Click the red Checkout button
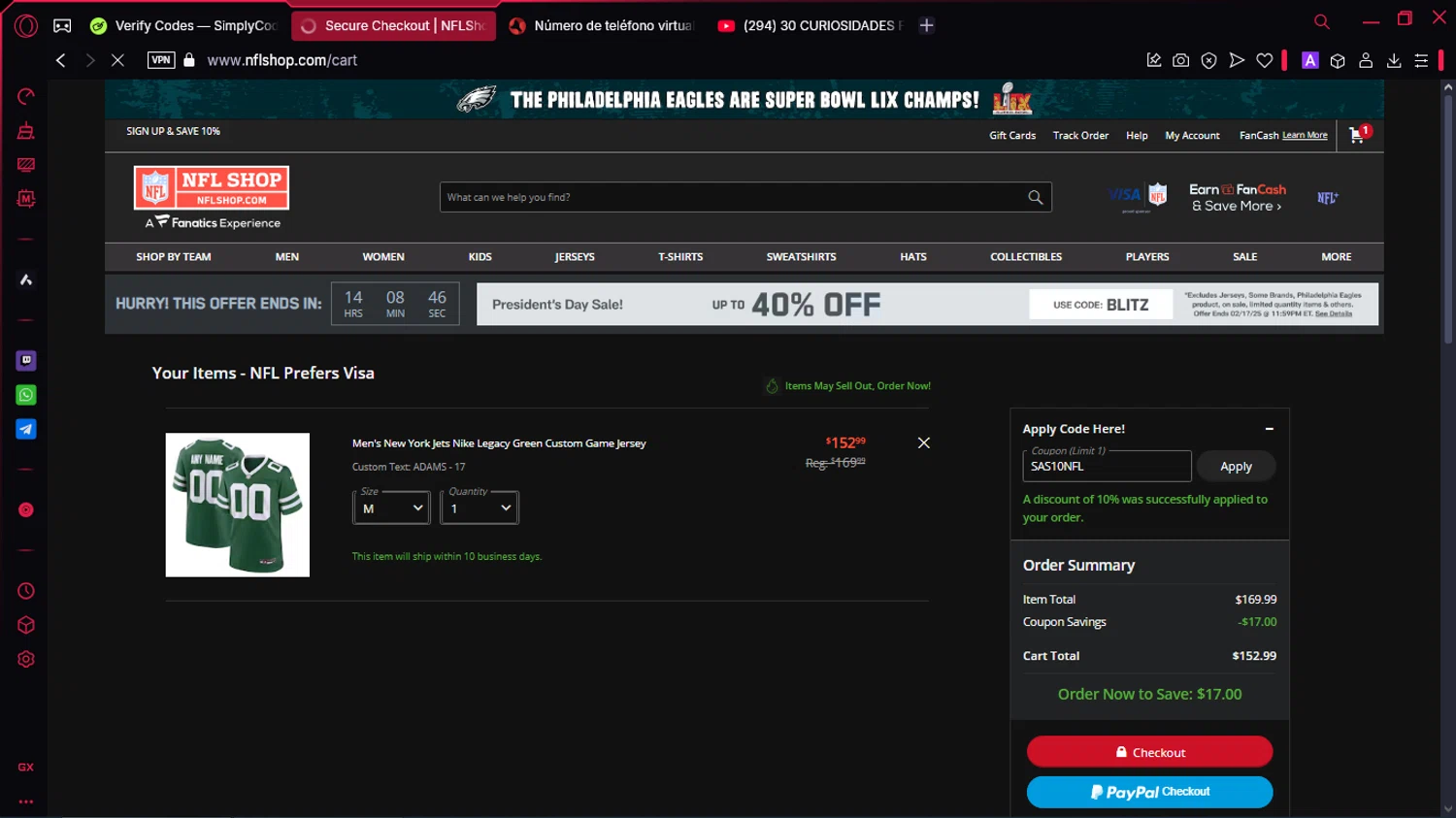 coord(1150,752)
